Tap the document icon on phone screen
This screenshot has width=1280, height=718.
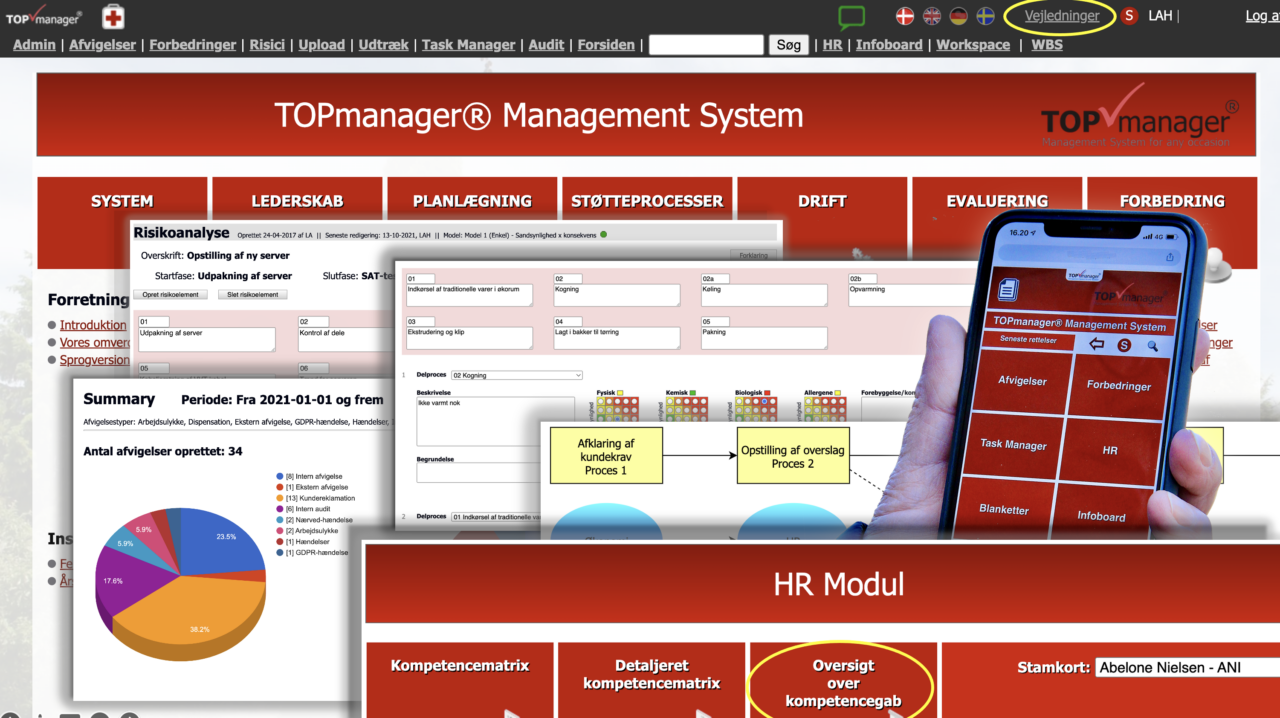[1008, 290]
